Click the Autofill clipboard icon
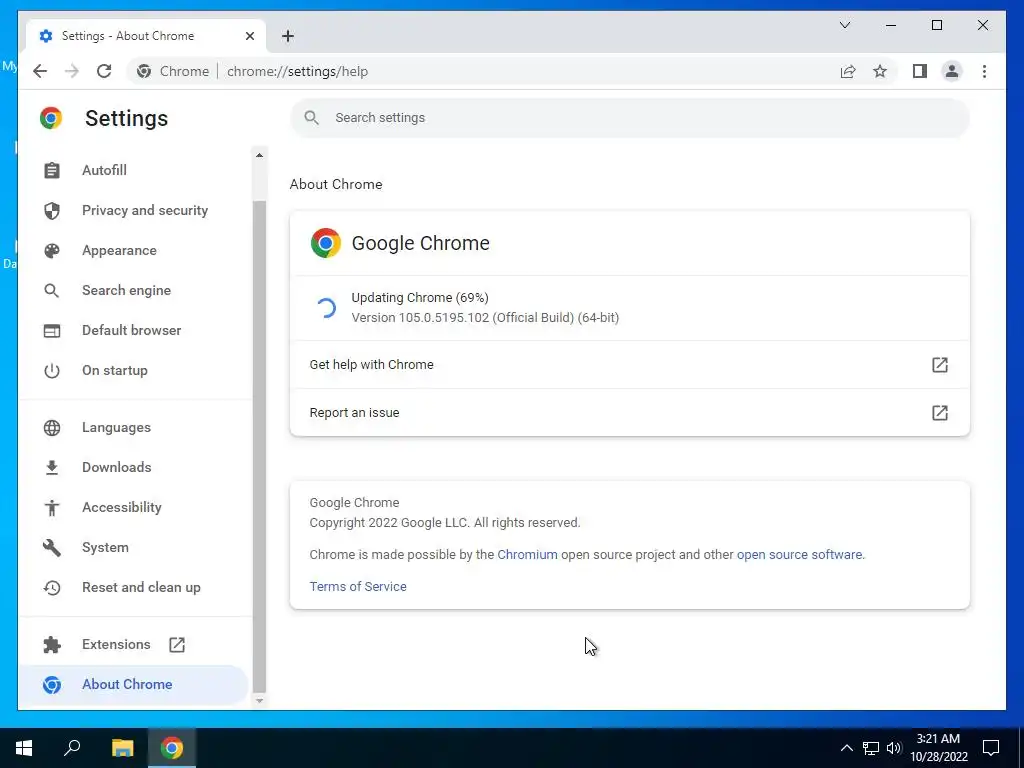1024x768 pixels. (x=52, y=170)
